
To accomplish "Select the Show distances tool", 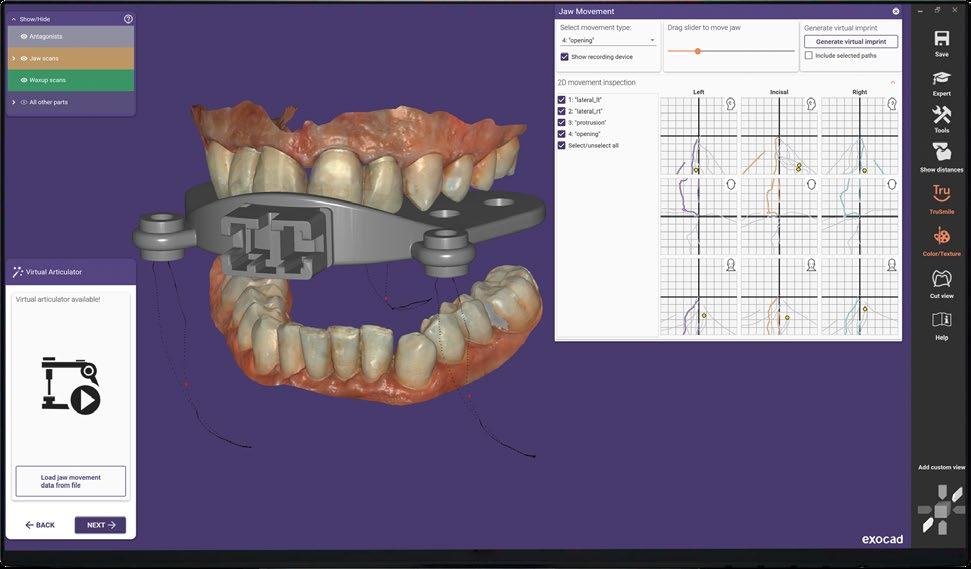I will tap(941, 152).
